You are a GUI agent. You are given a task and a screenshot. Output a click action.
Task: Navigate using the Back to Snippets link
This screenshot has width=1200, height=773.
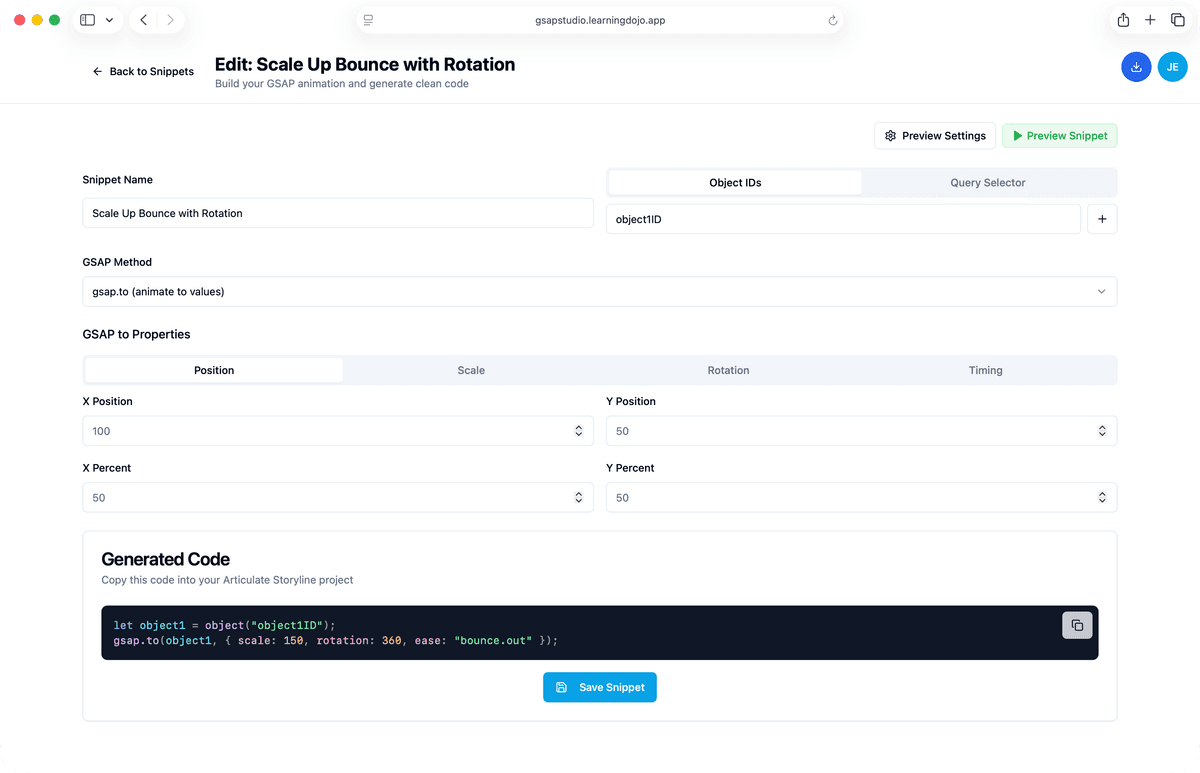pos(142,71)
